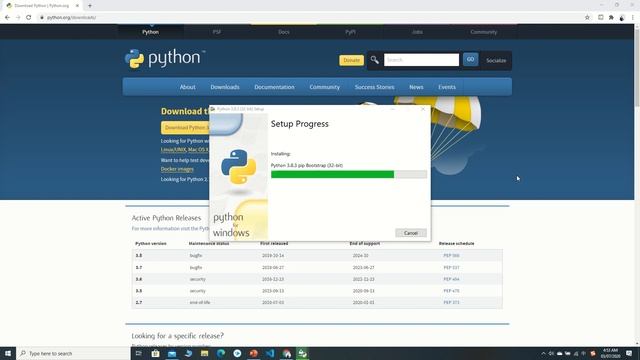The height and width of the screenshot is (360, 640).
Task: Click the browser Forward arrow
Action: tap(18, 18)
